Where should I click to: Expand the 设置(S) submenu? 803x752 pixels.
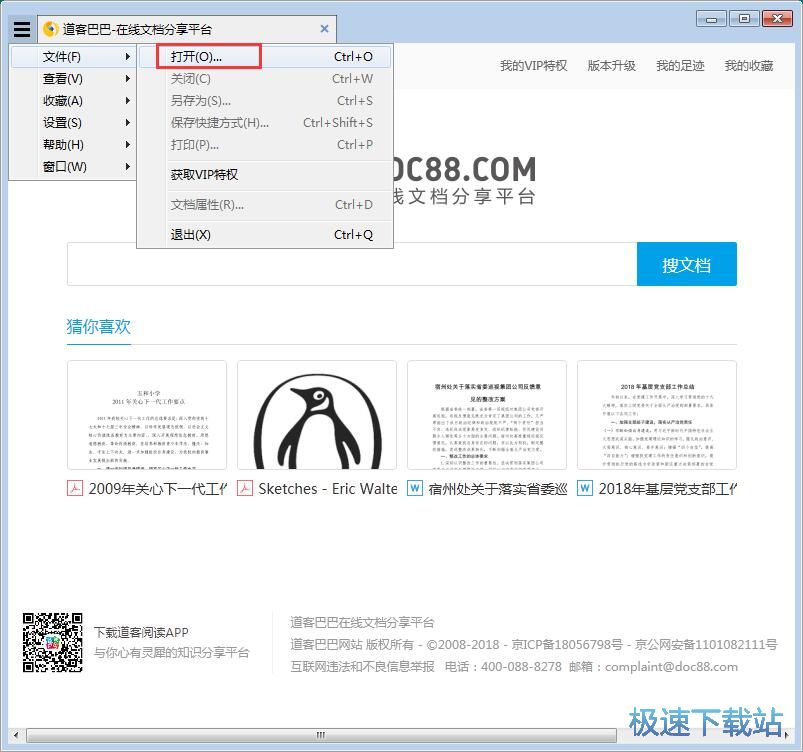tap(62, 123)
